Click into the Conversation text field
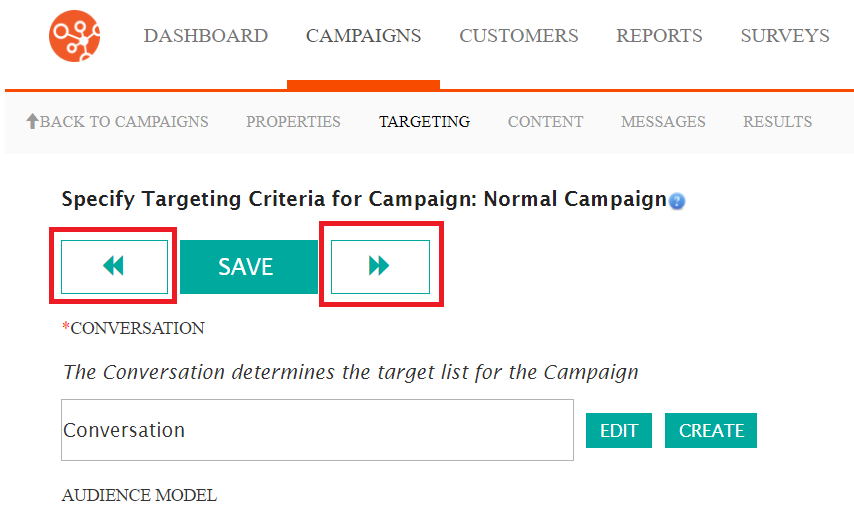854x516 pixels. 317,430
